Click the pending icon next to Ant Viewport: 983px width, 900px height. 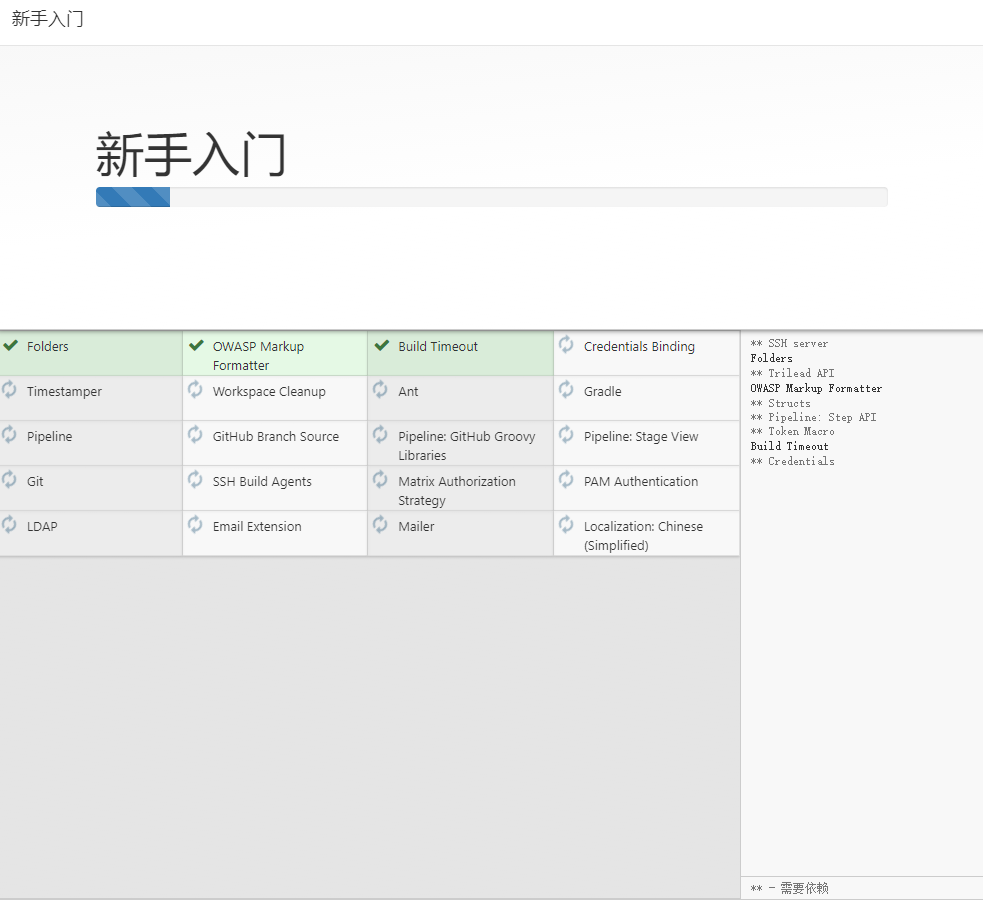[x=380, y=389]
